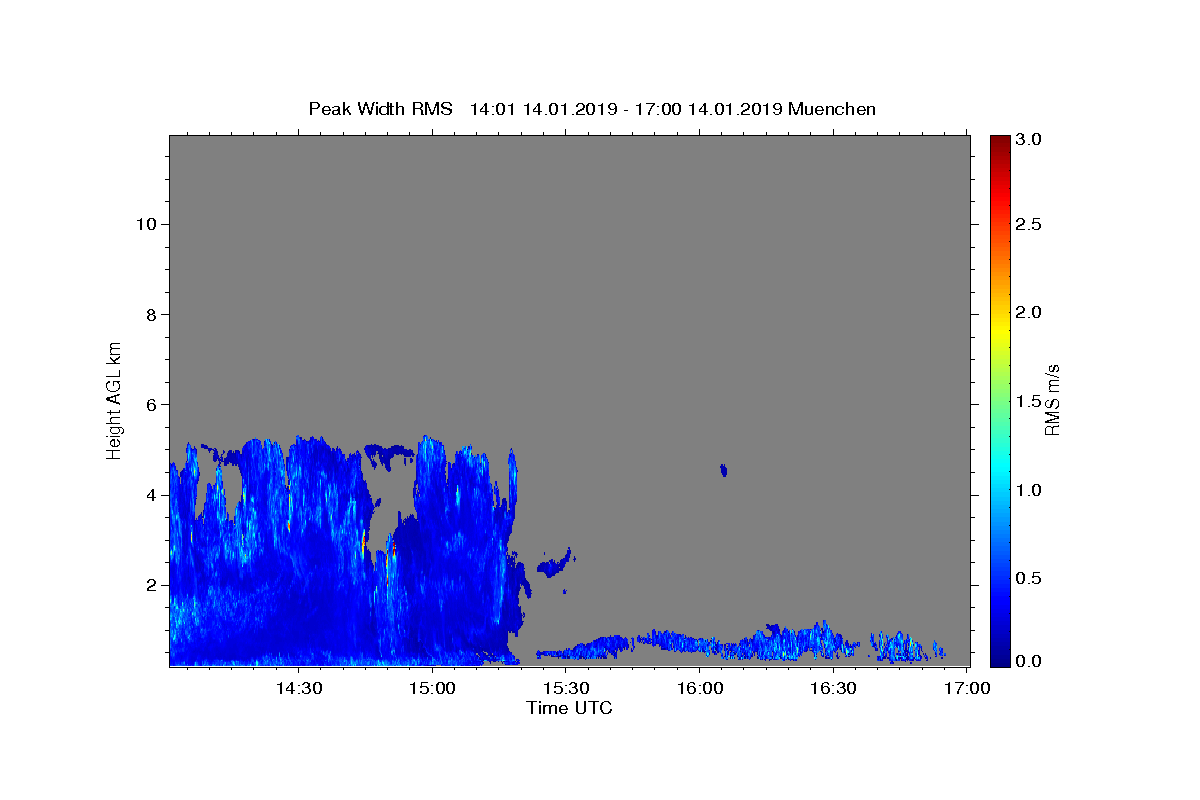
Task: Click the '16:00' time axis label
Action: (x=699, y=689)
